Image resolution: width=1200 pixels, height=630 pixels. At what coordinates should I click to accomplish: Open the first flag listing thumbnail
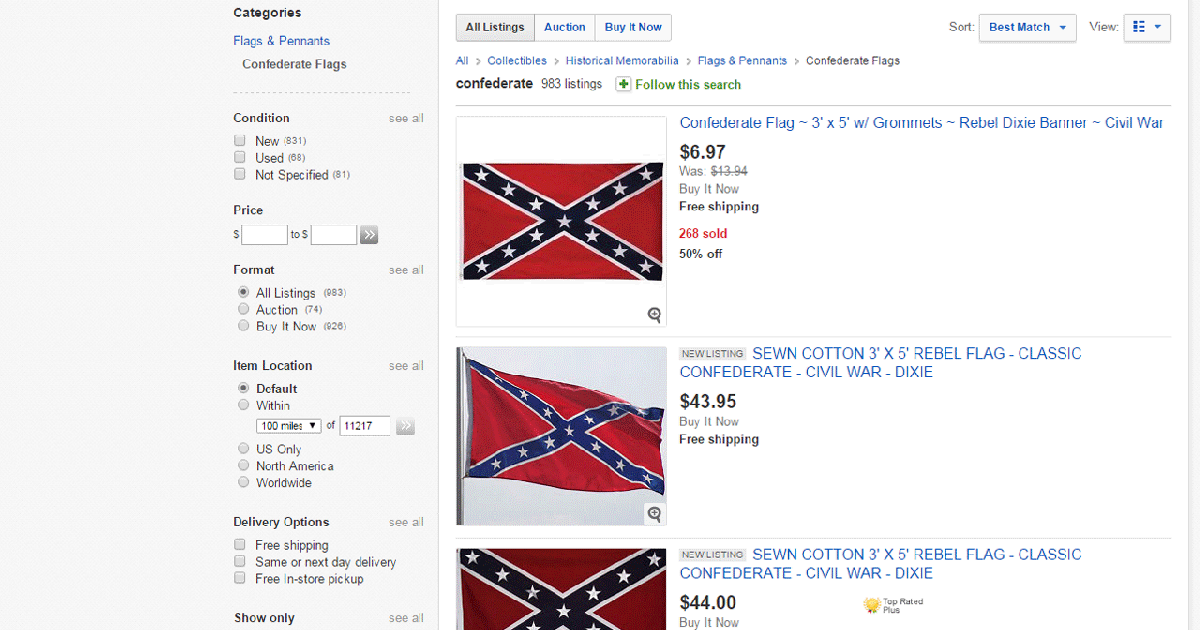pos(561,222)
